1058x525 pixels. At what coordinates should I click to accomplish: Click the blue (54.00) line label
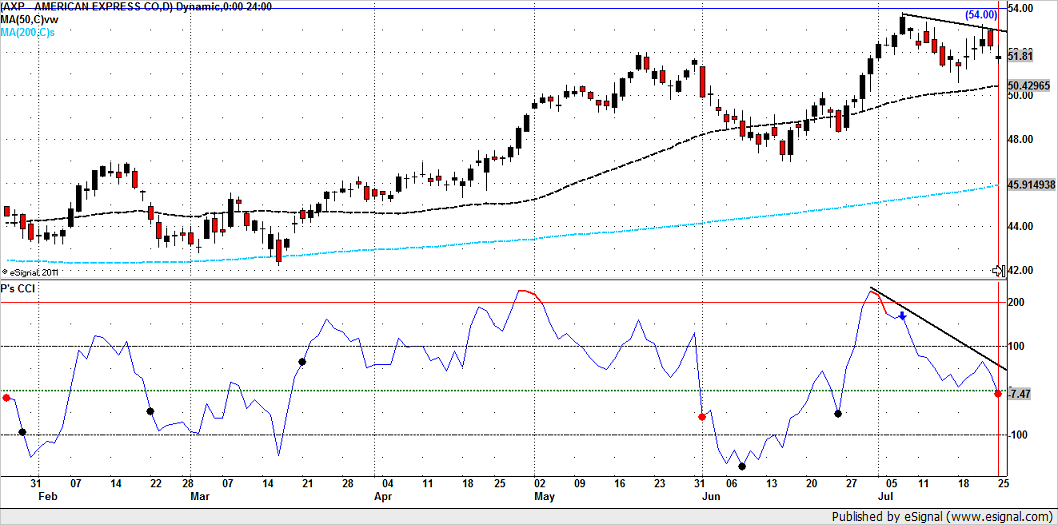(981, 14)
